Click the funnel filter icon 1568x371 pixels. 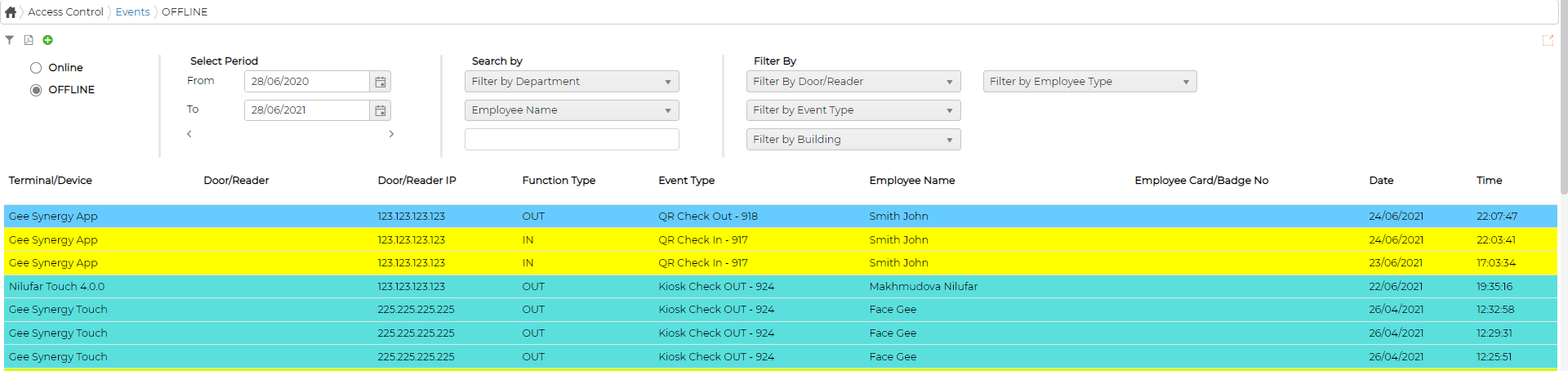pyautogui.click(x=9, y=40)
